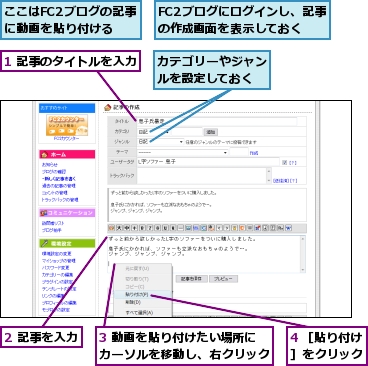The height and width of the screenshot is (366, 368).
Task: Open the ブログの確認 sidebar link
Action: tap(54, 172)
